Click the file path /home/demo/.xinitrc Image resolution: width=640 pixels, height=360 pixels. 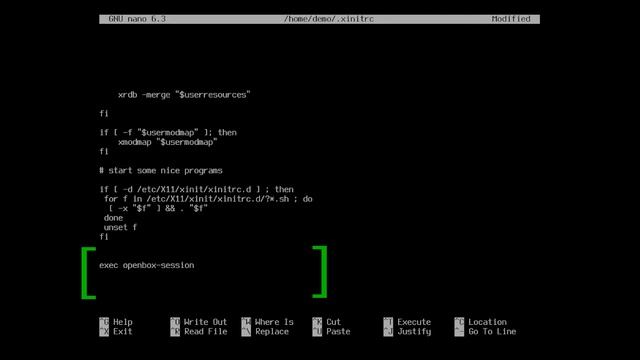(x=329, y=19)
